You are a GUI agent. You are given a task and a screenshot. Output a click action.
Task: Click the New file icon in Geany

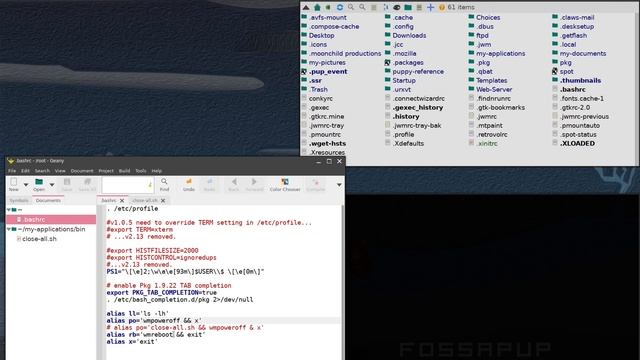point(13,184)
